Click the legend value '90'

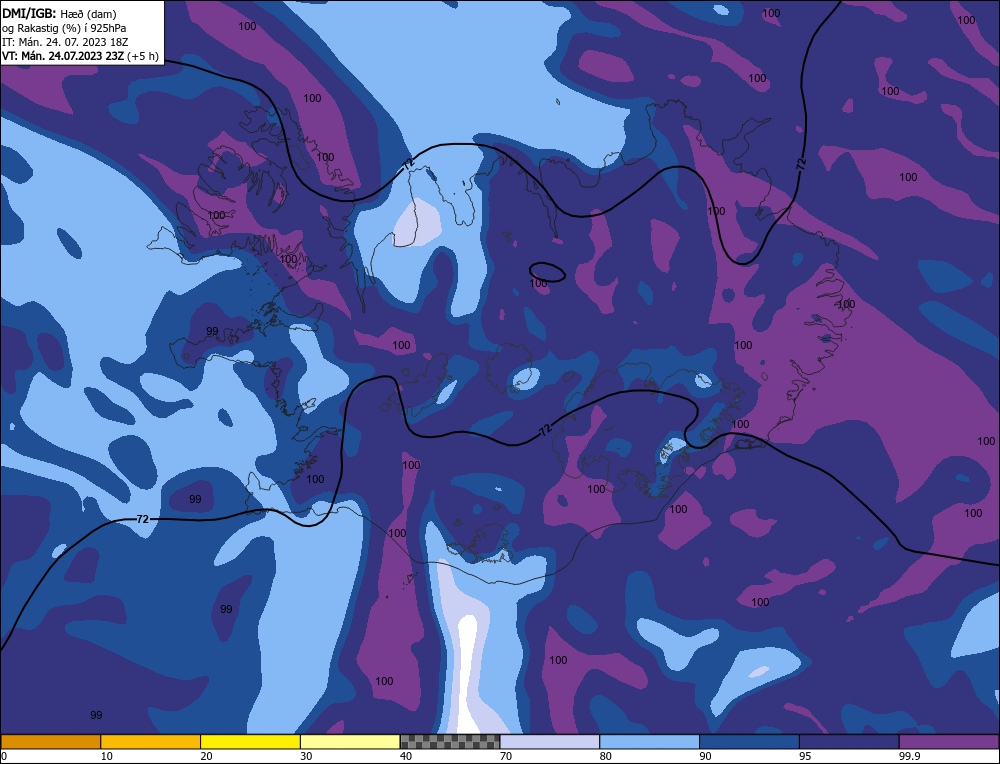pos(705,756)
